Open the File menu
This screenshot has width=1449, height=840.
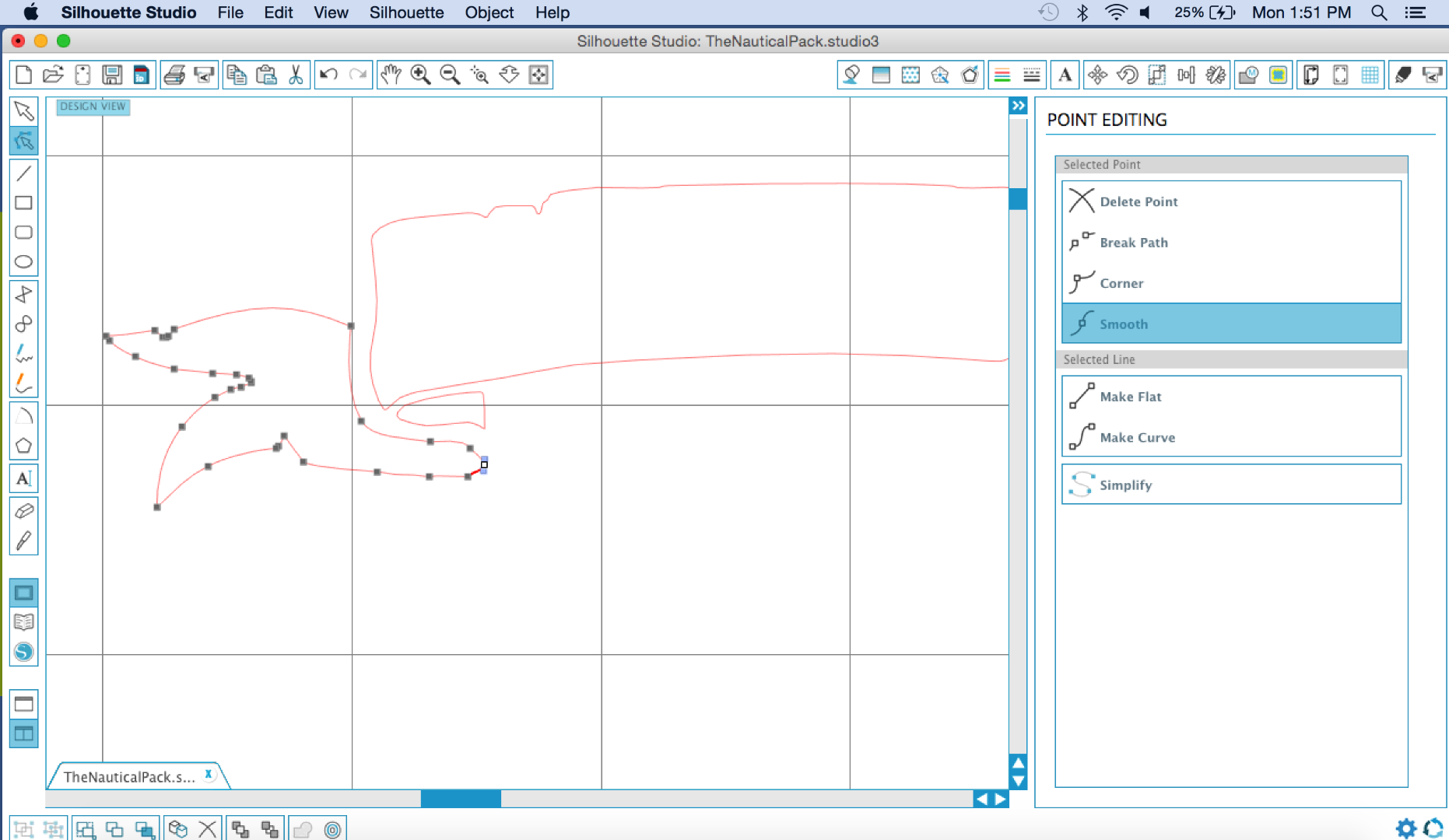230,12
